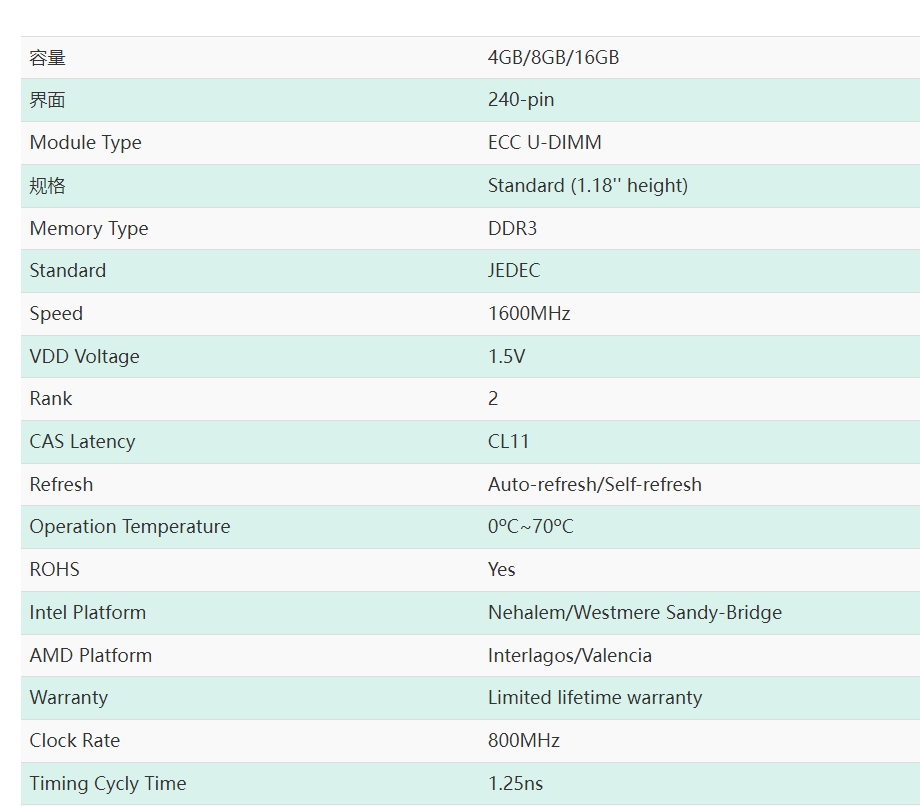Select the 240-pin interface value
920x806 pixels.
click(521, 100)
